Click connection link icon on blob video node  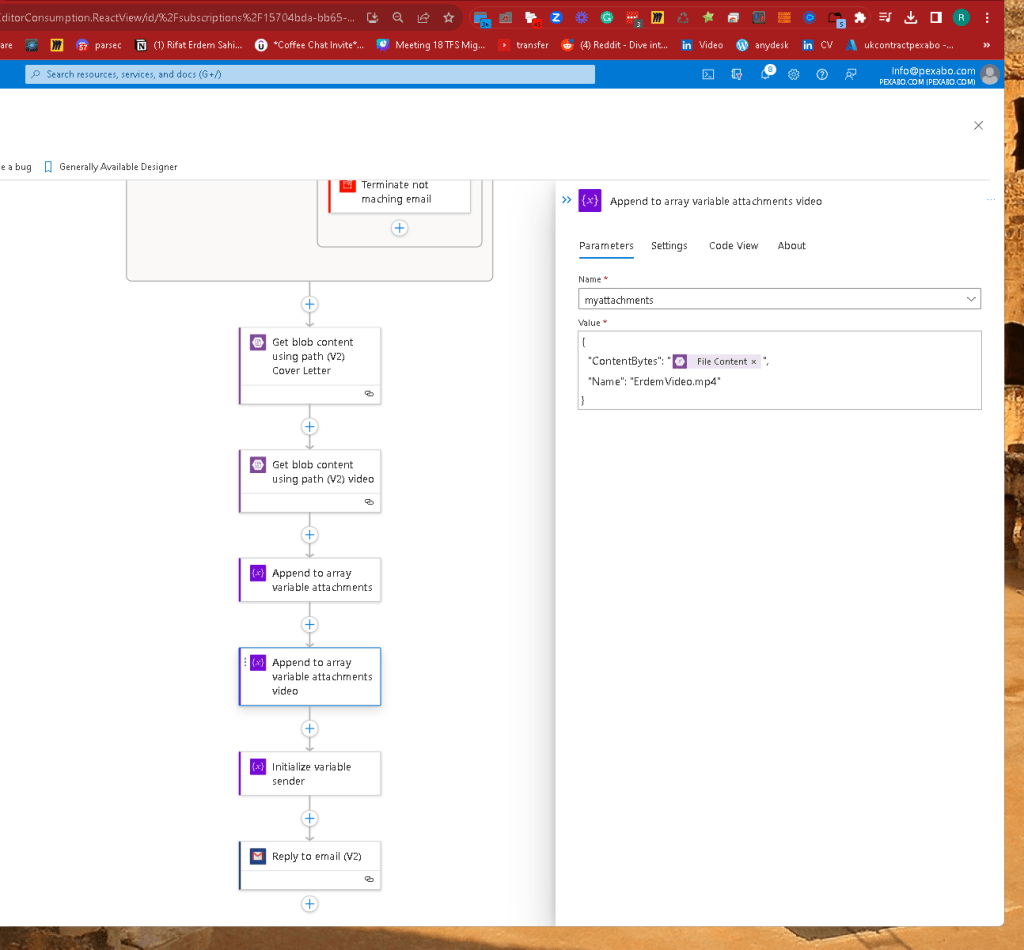click(369, 502)
